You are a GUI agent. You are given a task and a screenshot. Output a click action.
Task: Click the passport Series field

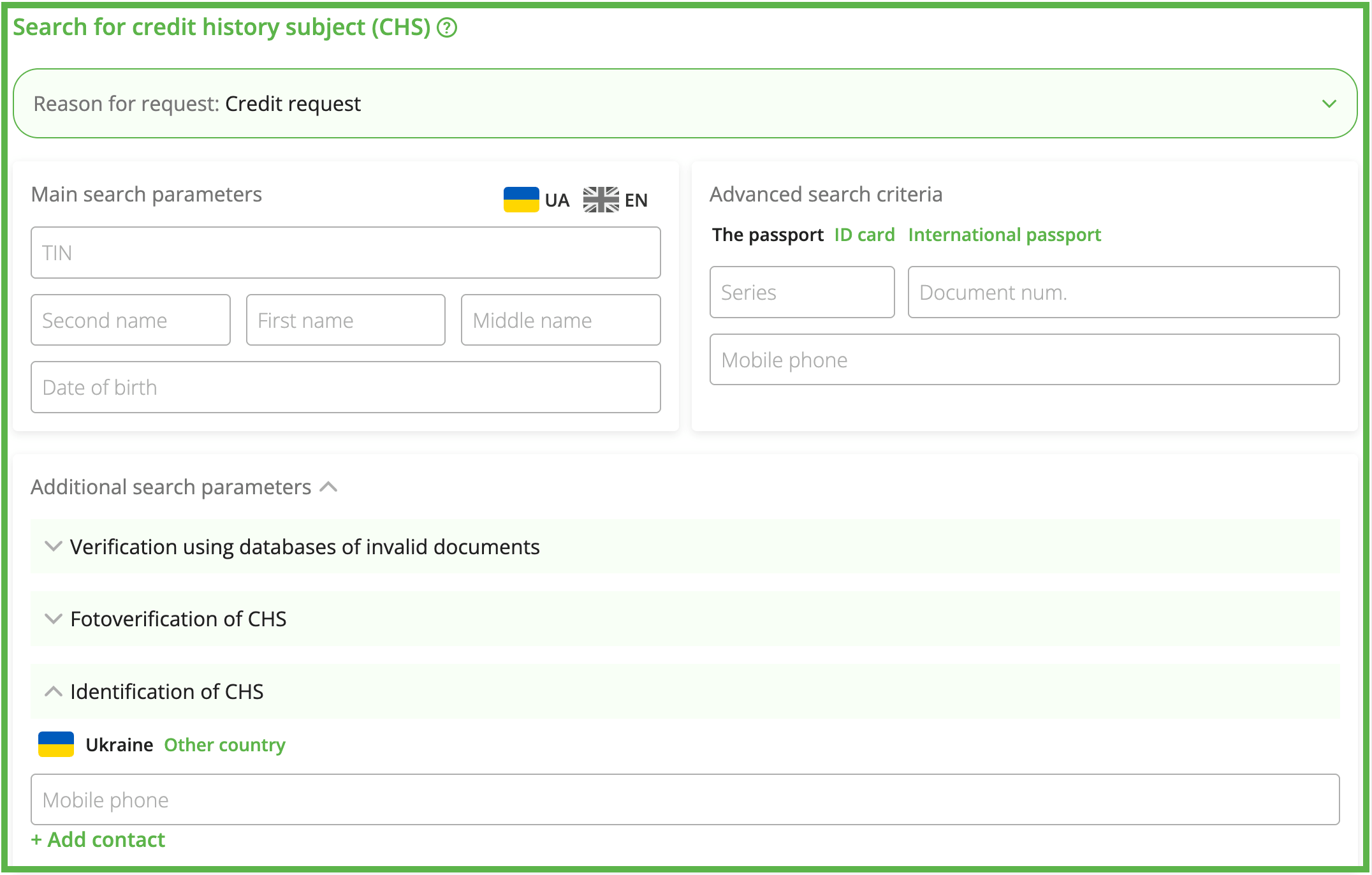pyautogui.click(x=802, y=292)
